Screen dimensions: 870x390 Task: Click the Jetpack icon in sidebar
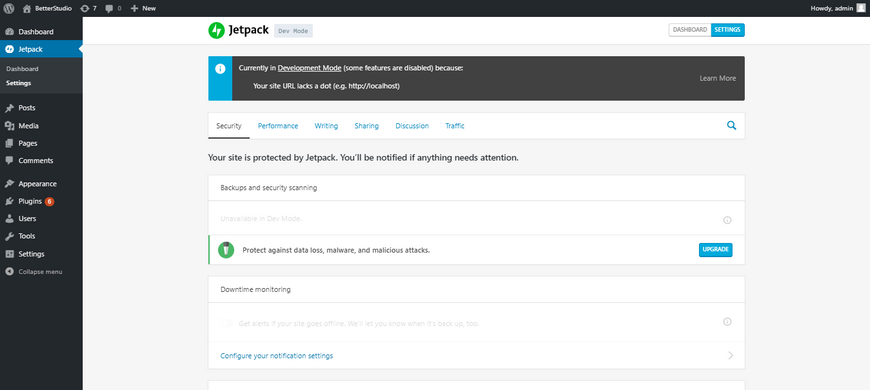(x=9, y=49)
